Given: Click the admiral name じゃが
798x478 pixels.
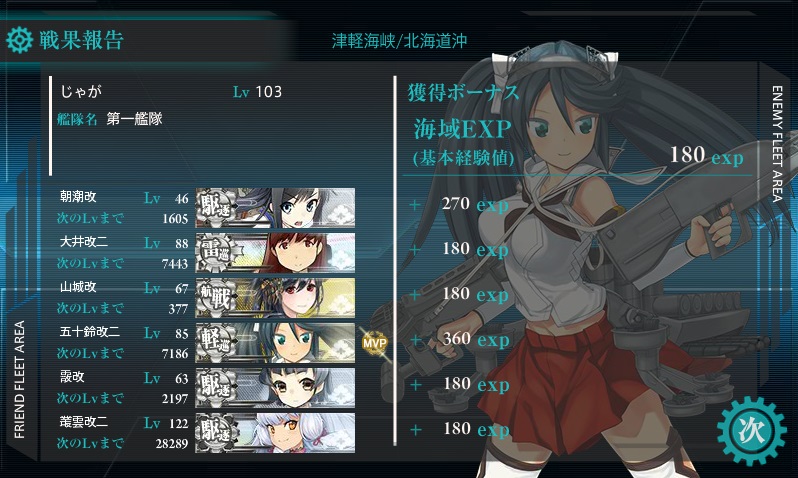Looking at the screenshot, I should coord(81,91).
